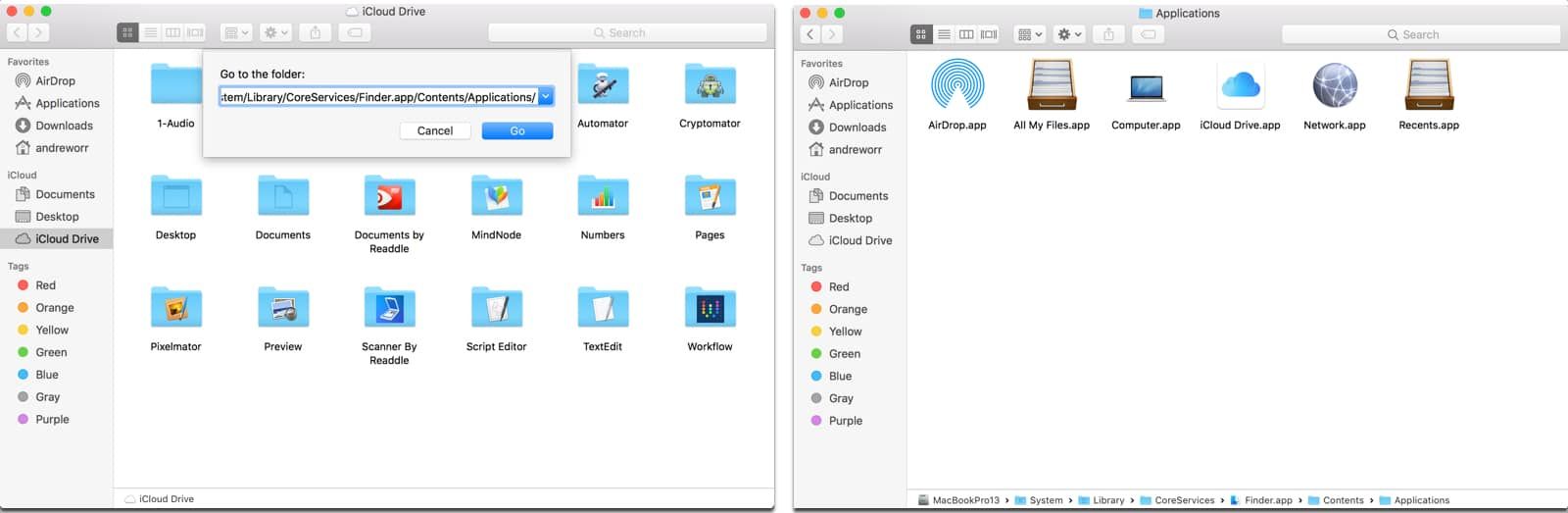Select Applications in the Applications window sidebar
1568x513 pixels.
click(860, 105)
